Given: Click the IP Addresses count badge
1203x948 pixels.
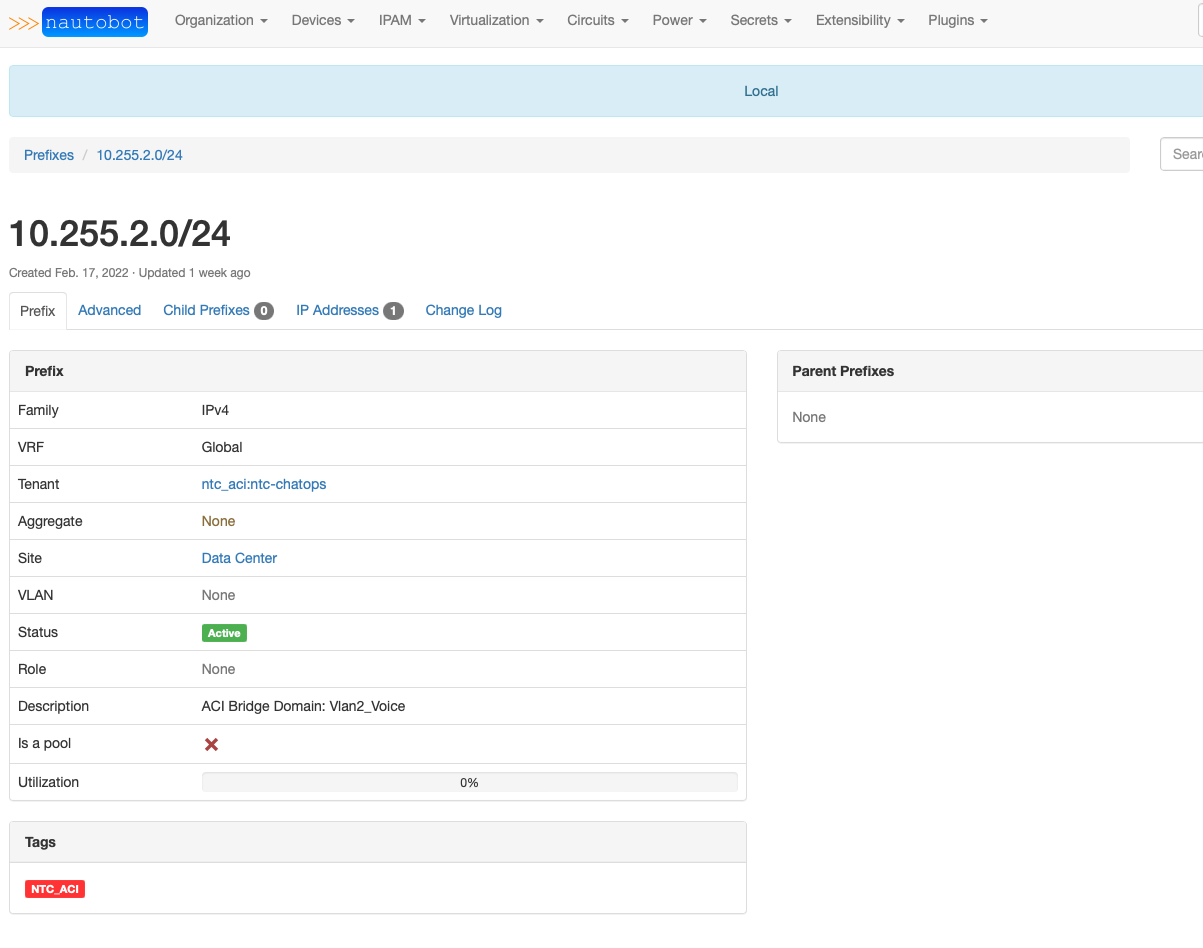Looking at the screenshot, I should (393, 311).
